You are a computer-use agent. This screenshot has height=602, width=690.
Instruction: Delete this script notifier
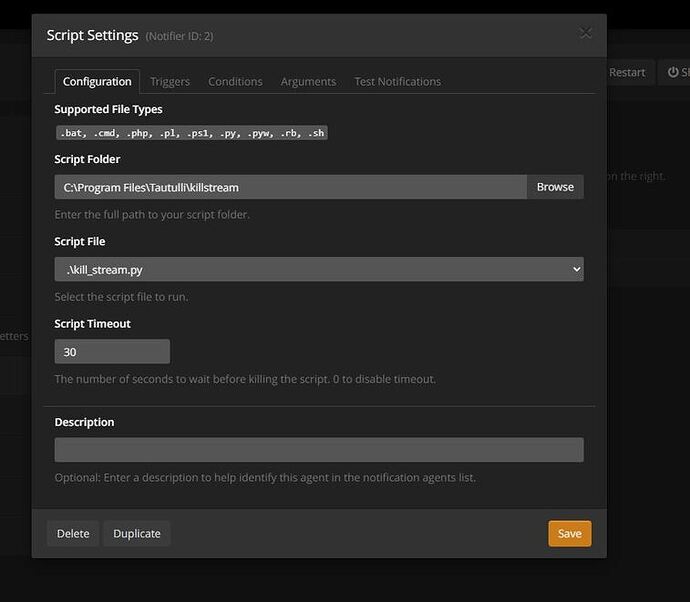coord(73,533)
